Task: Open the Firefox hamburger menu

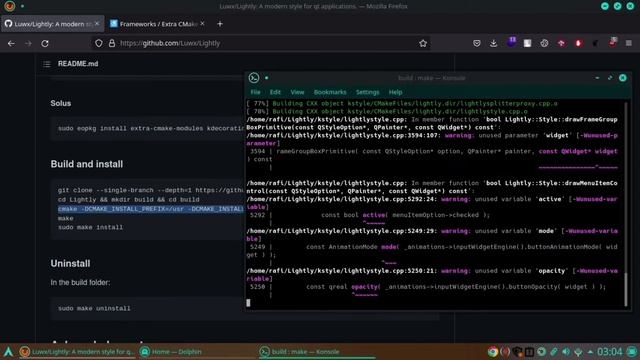Action: [x=629, y=43]
